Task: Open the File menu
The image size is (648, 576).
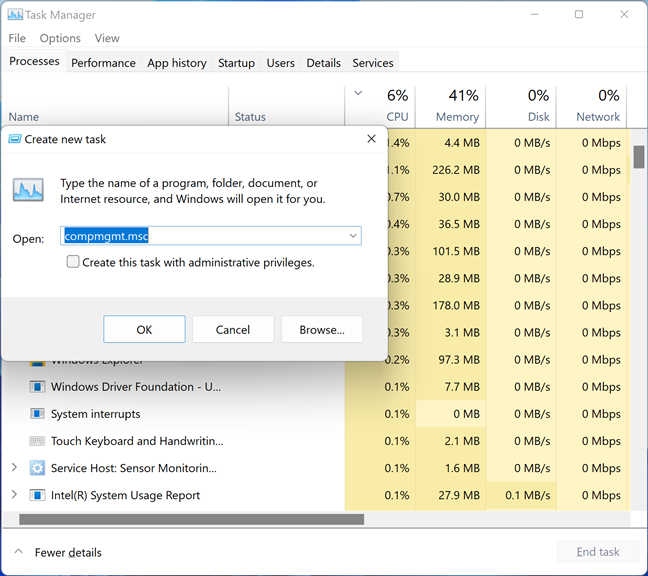Action: click(x=17, y=38)
